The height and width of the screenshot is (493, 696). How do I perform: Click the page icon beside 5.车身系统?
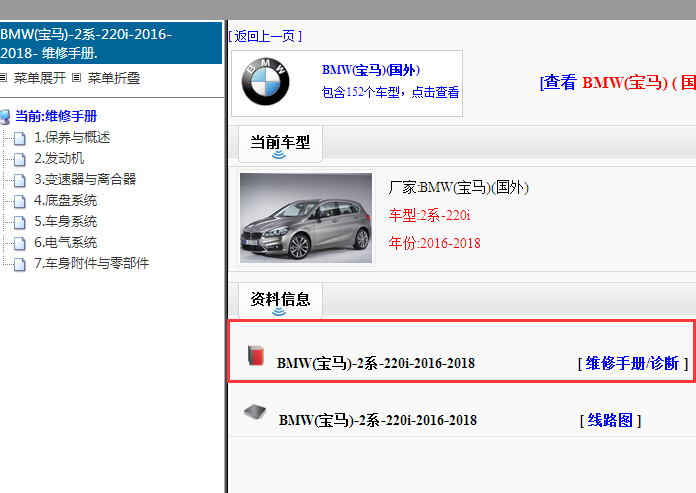coord(20,222)
